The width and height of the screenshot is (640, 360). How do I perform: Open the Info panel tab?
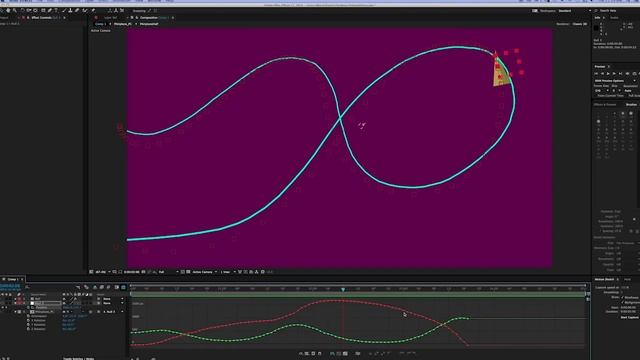(597, 18)
